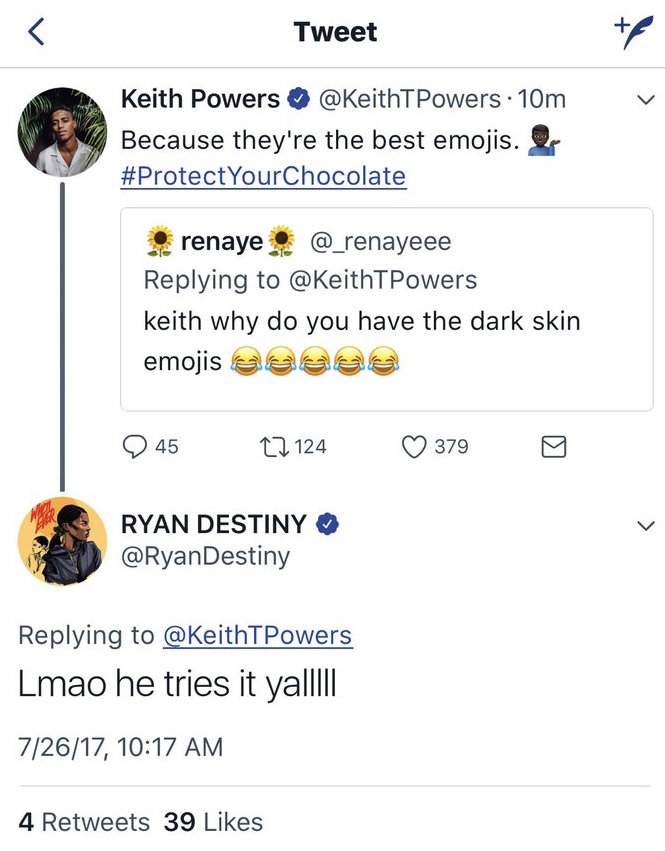Expand options chevron on Keith Powers' tweet
The width and height of the screenshot is (665, 851).
(x=645, y=100)
